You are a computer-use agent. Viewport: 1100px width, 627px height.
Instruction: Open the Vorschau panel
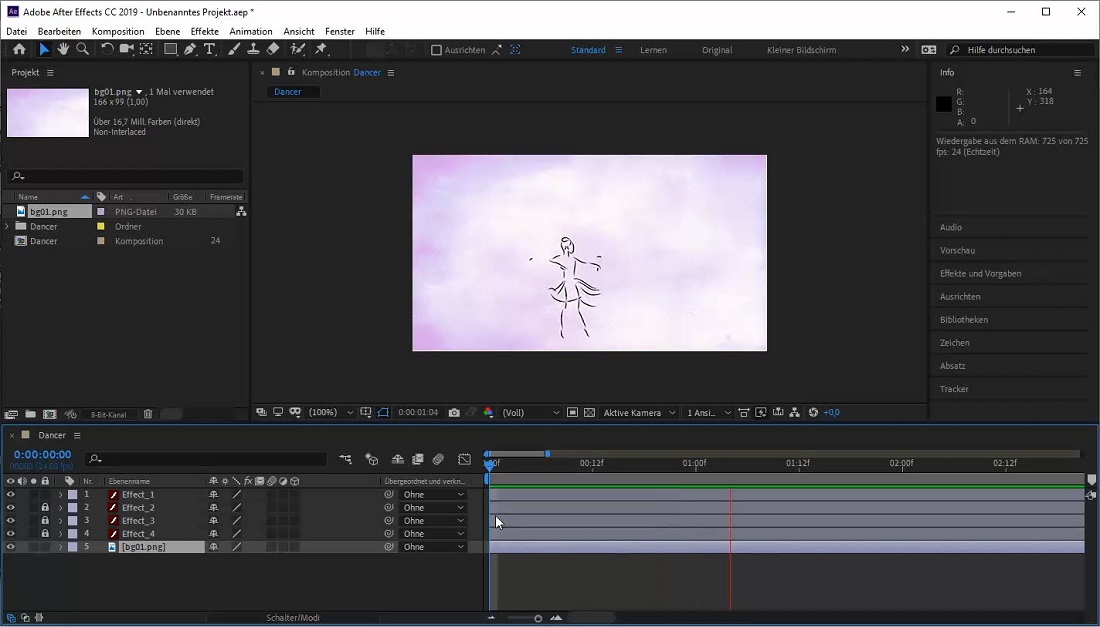957,251
